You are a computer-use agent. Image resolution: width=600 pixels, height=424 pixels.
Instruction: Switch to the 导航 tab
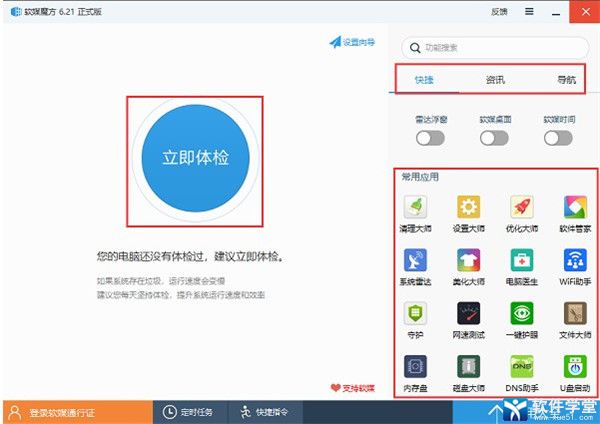tap(566, 80)
